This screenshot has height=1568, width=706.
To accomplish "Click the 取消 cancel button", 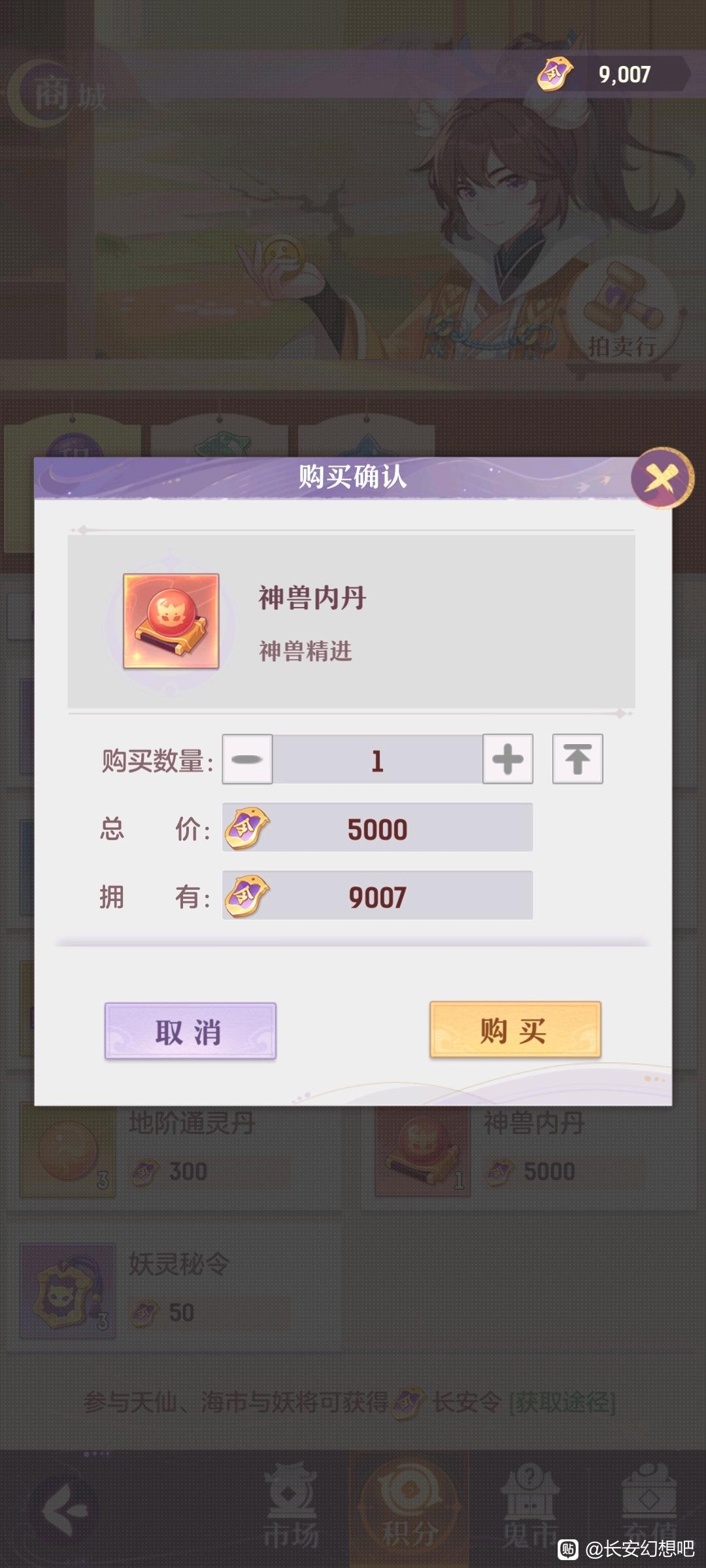I will click(x=190, y=1031).
